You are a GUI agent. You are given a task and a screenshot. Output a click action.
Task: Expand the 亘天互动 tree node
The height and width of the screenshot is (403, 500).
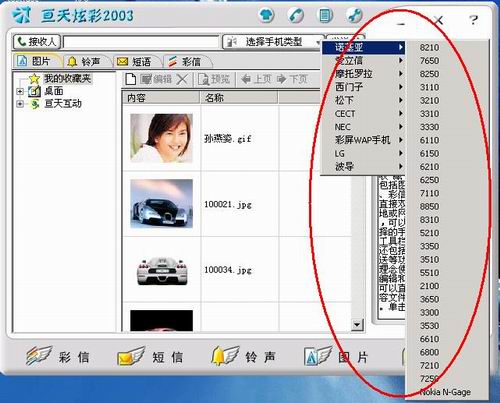tap(20, 104)
